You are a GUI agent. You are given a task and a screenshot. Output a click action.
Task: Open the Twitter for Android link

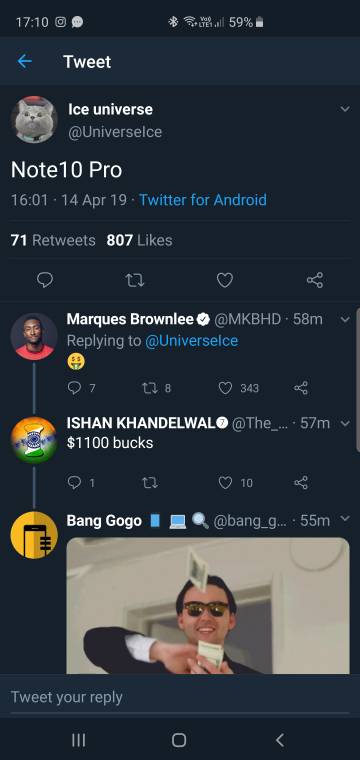[203, 200]
